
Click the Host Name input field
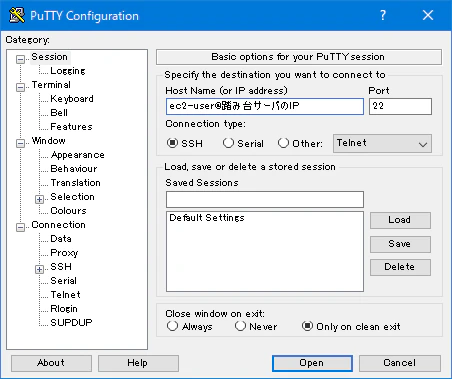point(265,106)
